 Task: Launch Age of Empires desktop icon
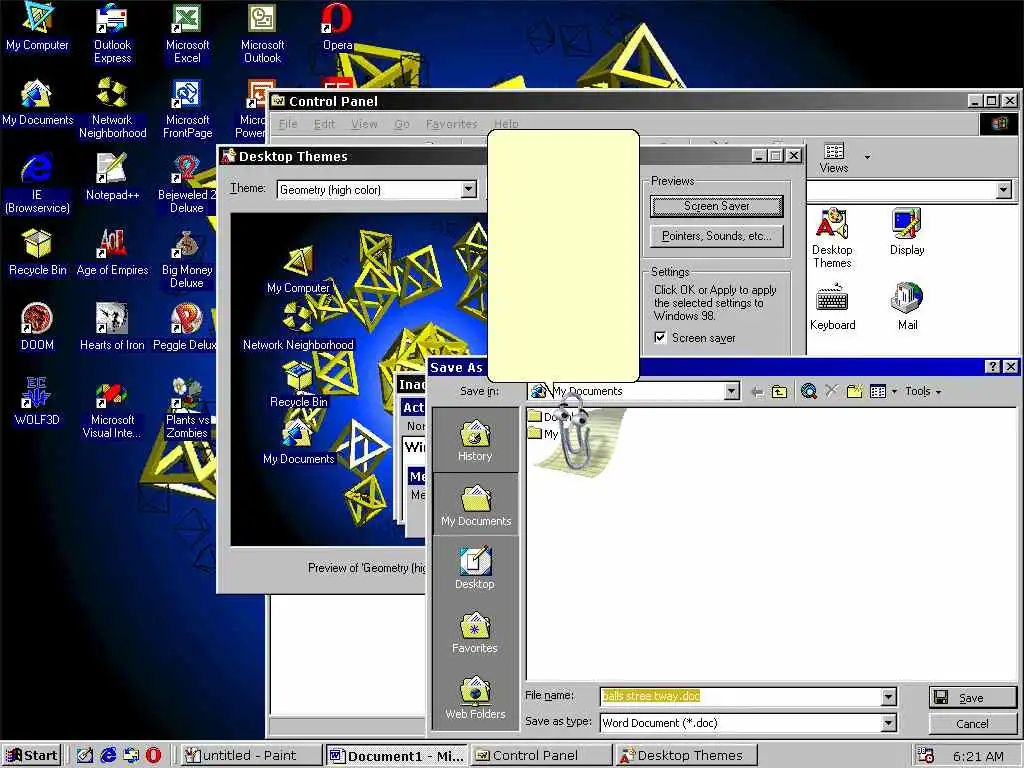(x=112, y=251)
